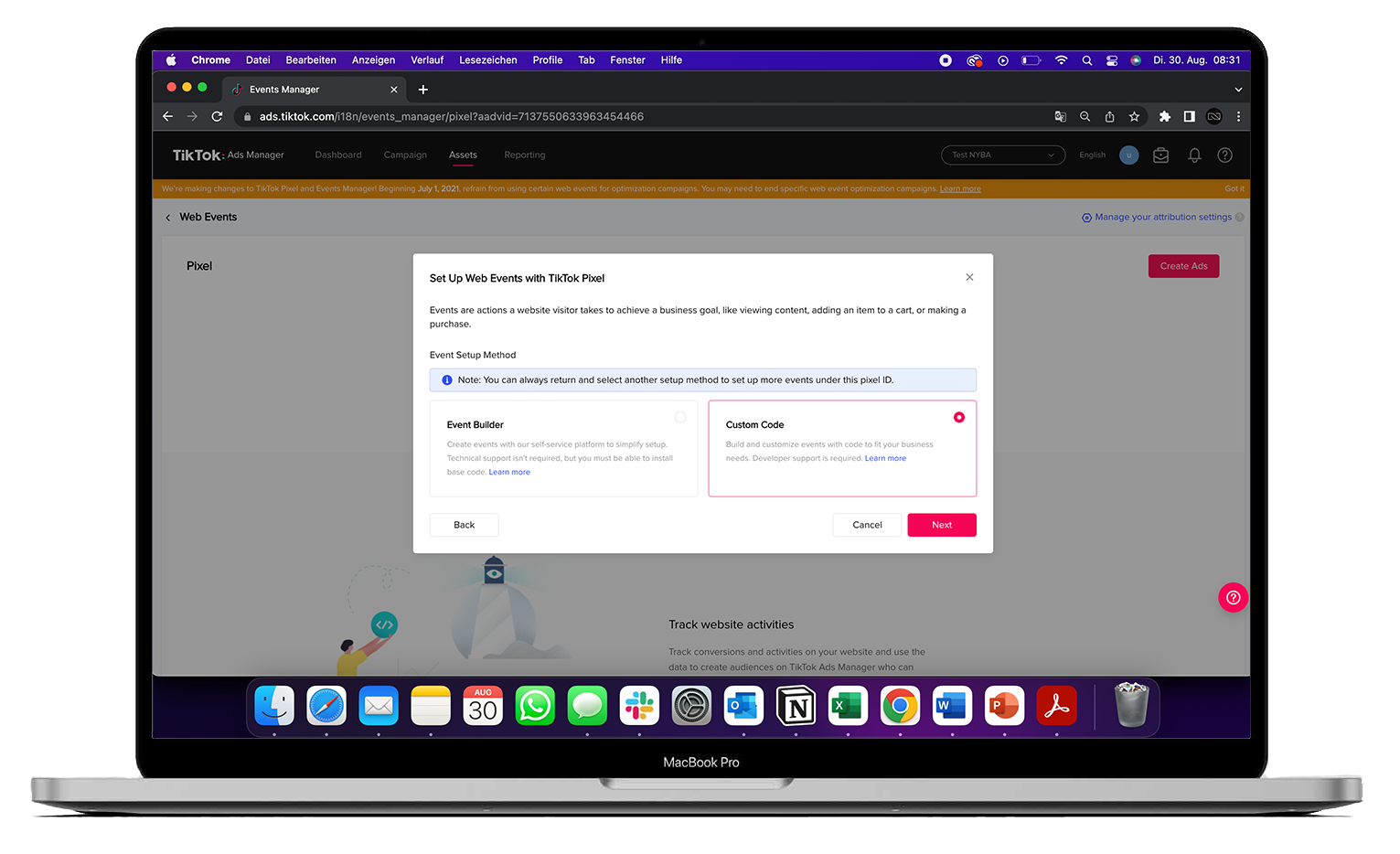Open the notifications bell
The image size is (1400, 854).
(x=1194, y=155)
